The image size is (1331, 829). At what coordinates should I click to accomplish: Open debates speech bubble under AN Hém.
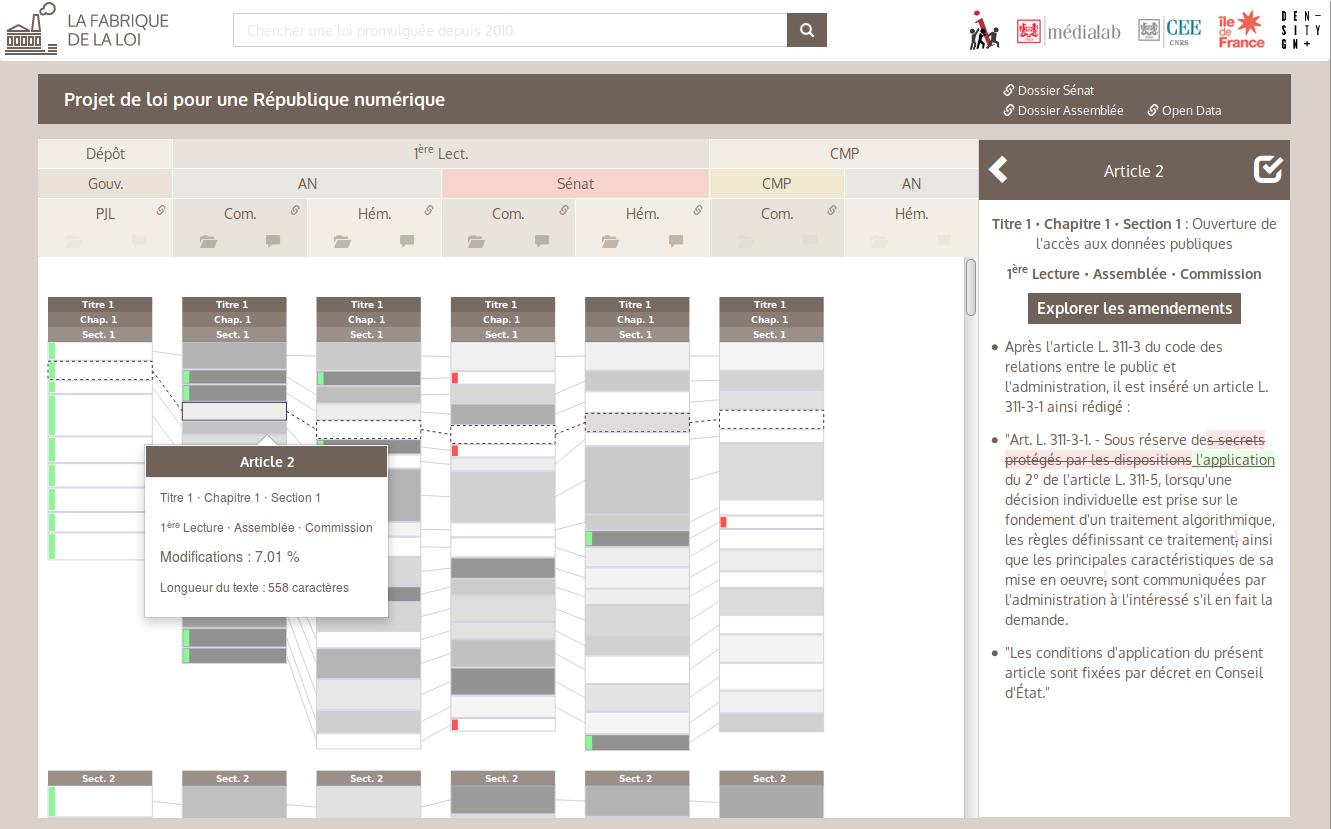[x=407, y=241]
